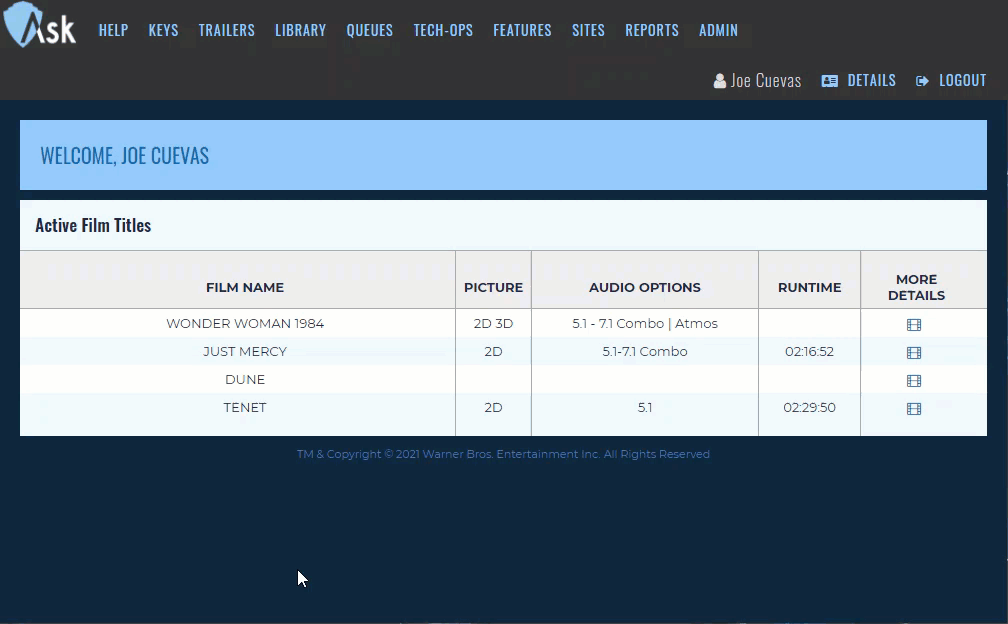Open more details for JUST MERCY

(913, 352)
